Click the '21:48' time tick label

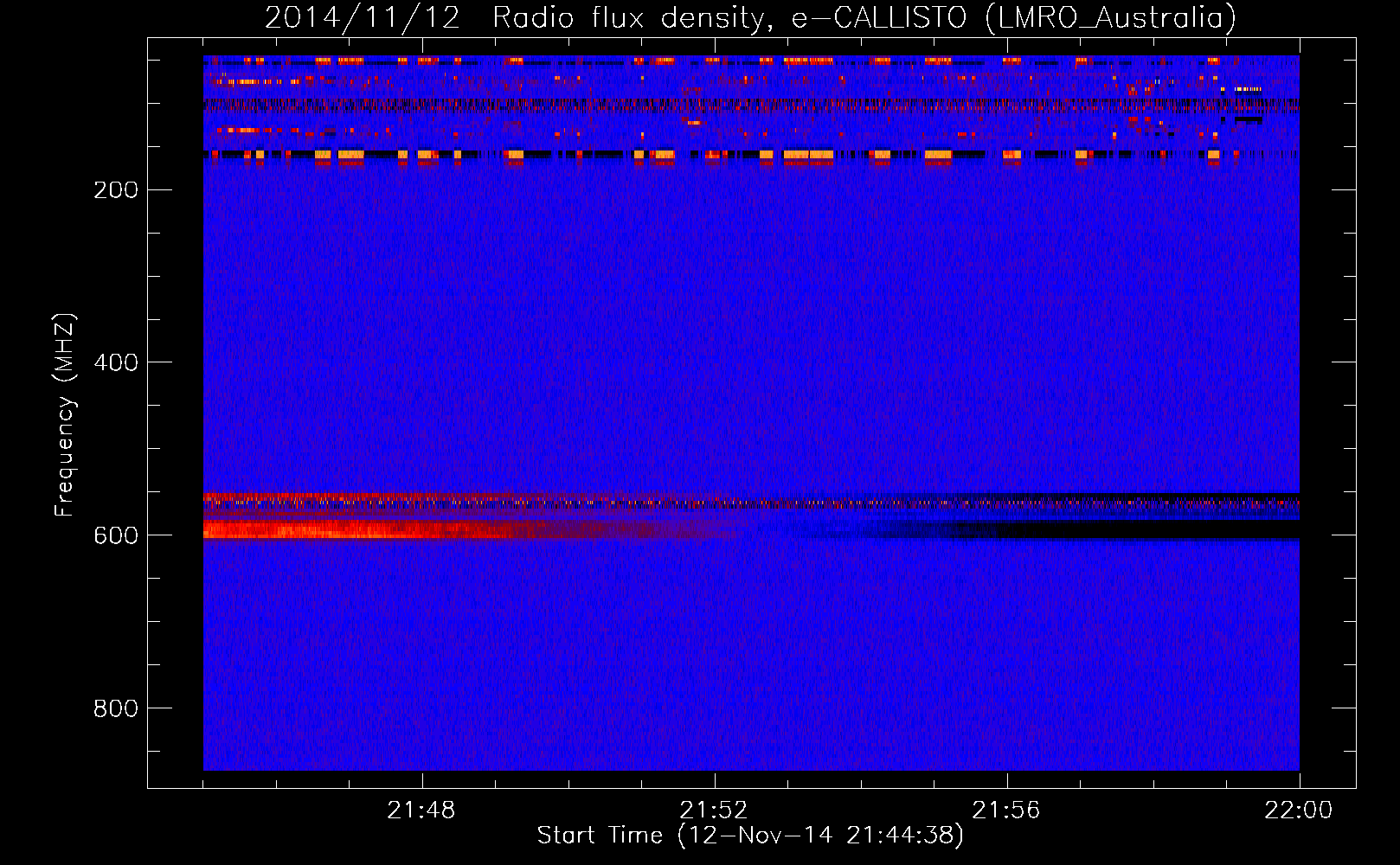click(421, 811)
